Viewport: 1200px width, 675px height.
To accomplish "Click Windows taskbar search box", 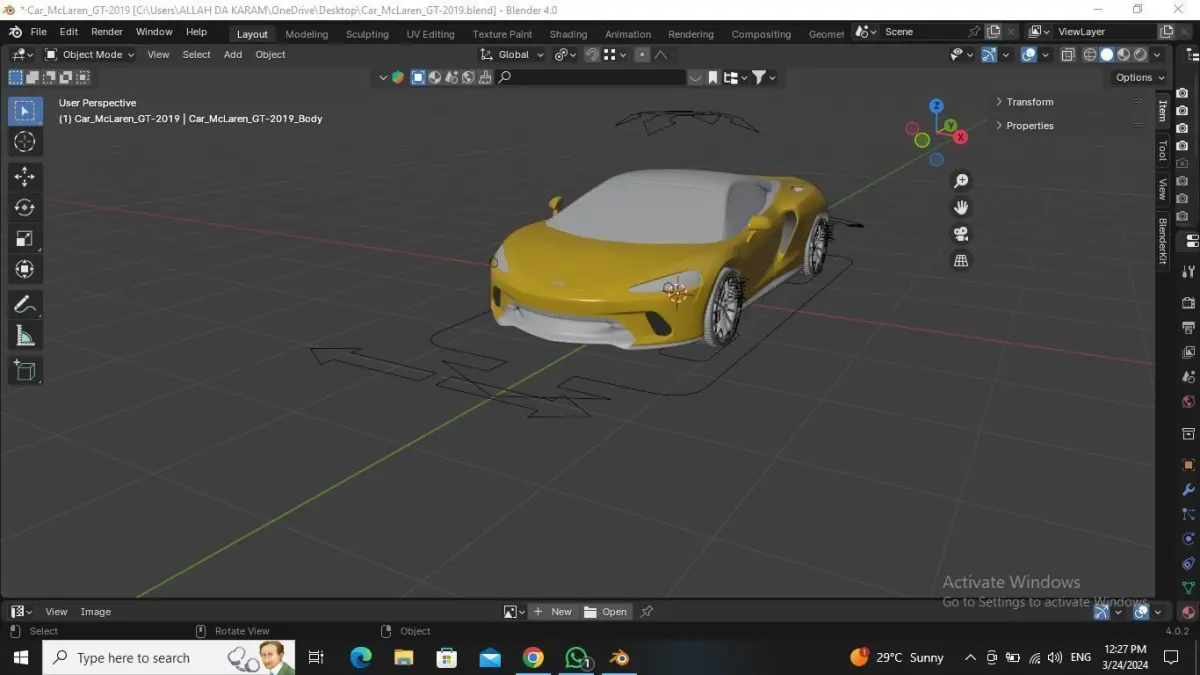I will pos(168,658).
